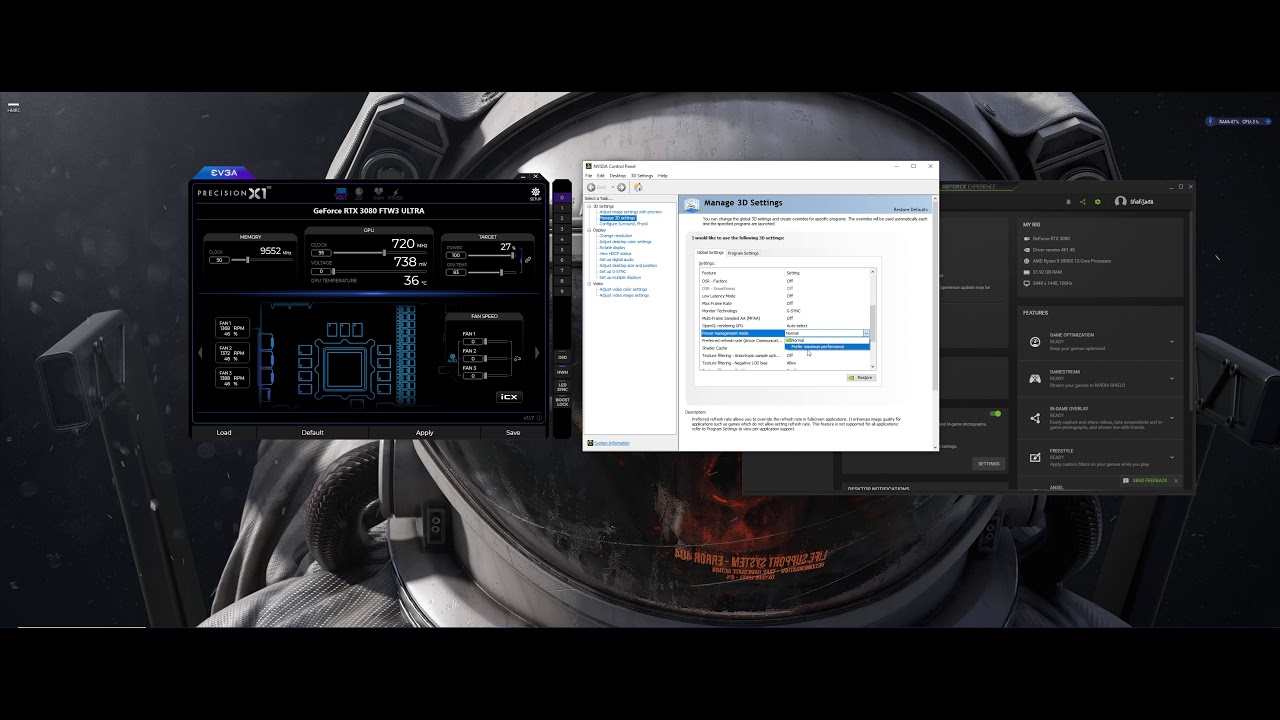Open GeForce Experience settings gear
The height and width of the screenshot is (720, 1280).
click(x=1097, y=201)
